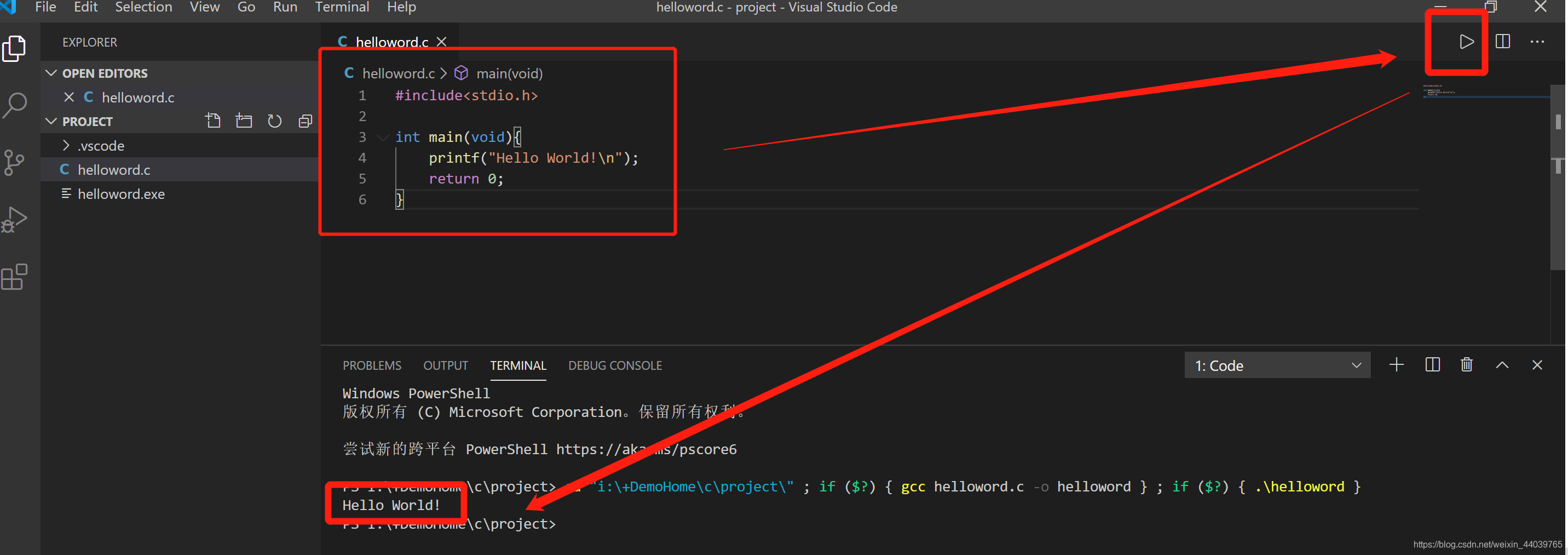Screen dimensions: 1568x555
Task: Collapse the OPEN EDITORS section
Action: tap(52, 72)
